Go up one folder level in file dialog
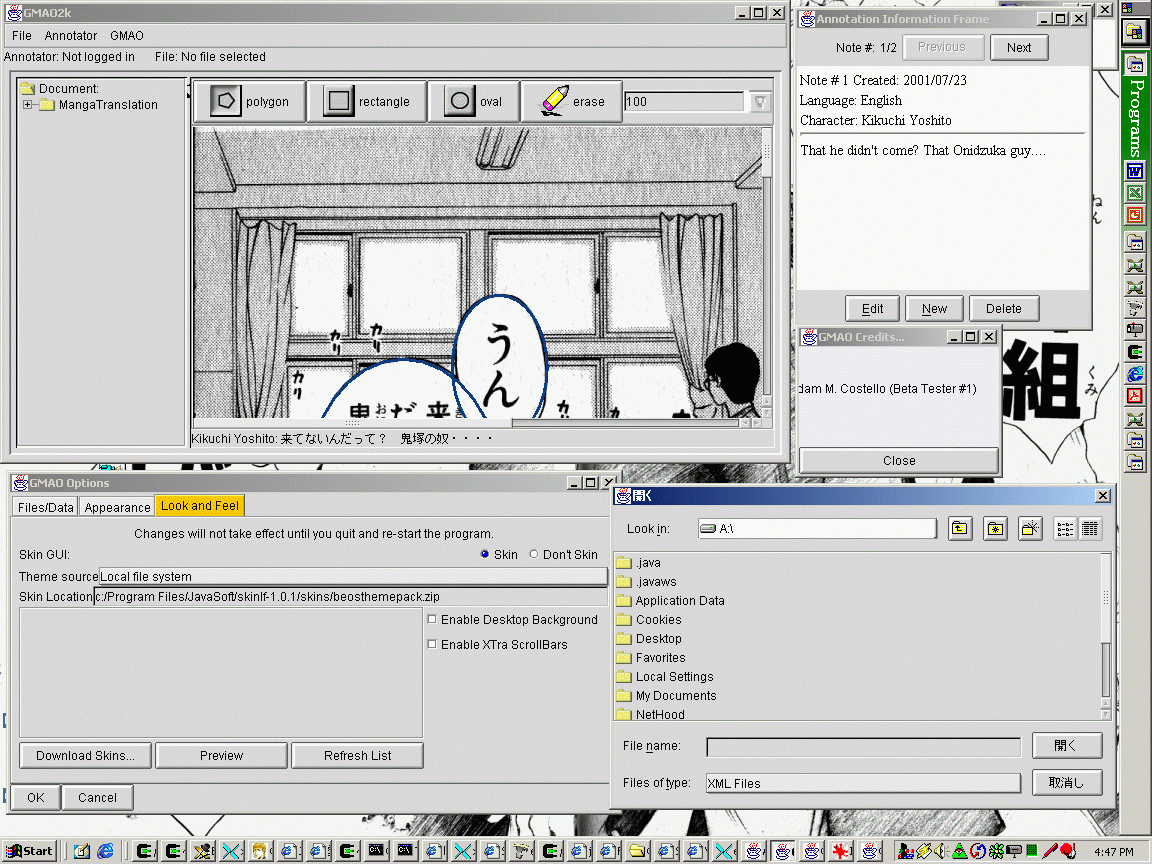This screenshot has width=1152, height=864. [960, 528]
